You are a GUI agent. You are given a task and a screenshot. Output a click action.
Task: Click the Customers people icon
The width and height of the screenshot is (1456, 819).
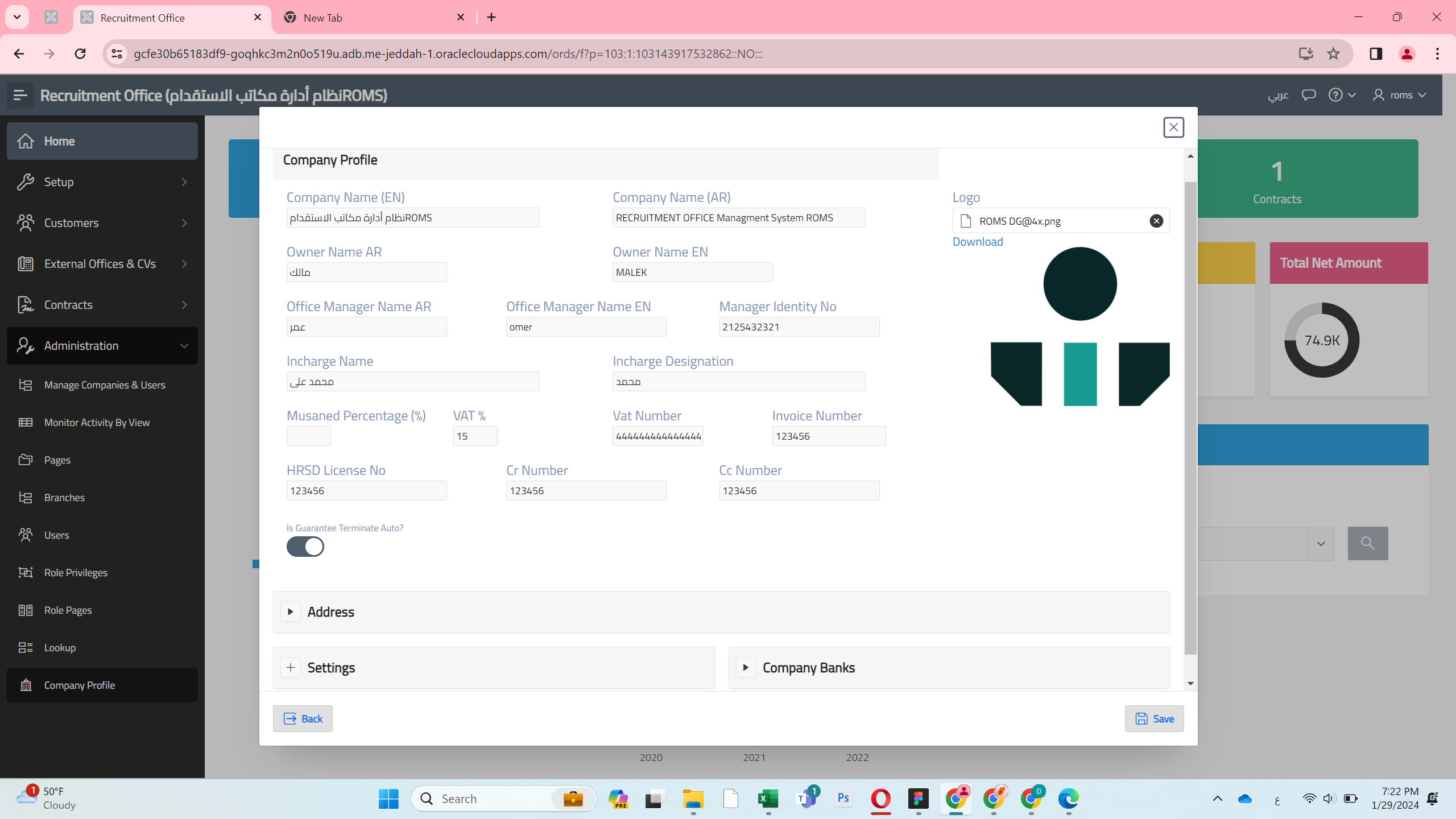coord(26,223)
